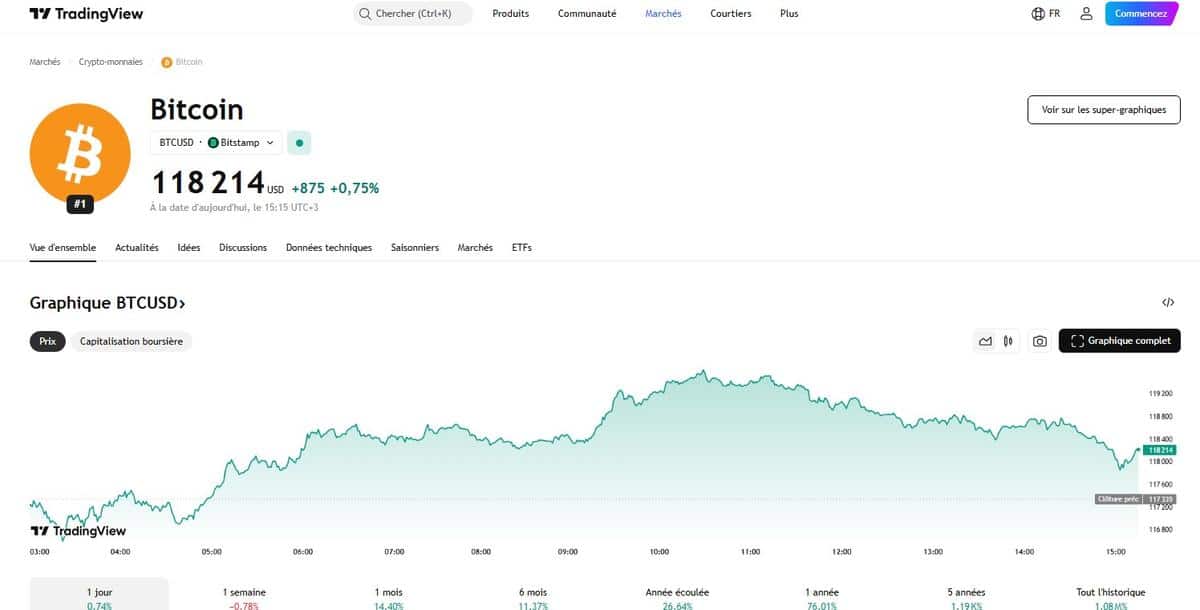The width and height of the screenshot is (1200, 610).
Task: Change language with the FR globe icon
Action: pyautogui.click(x=1046, y=14)
